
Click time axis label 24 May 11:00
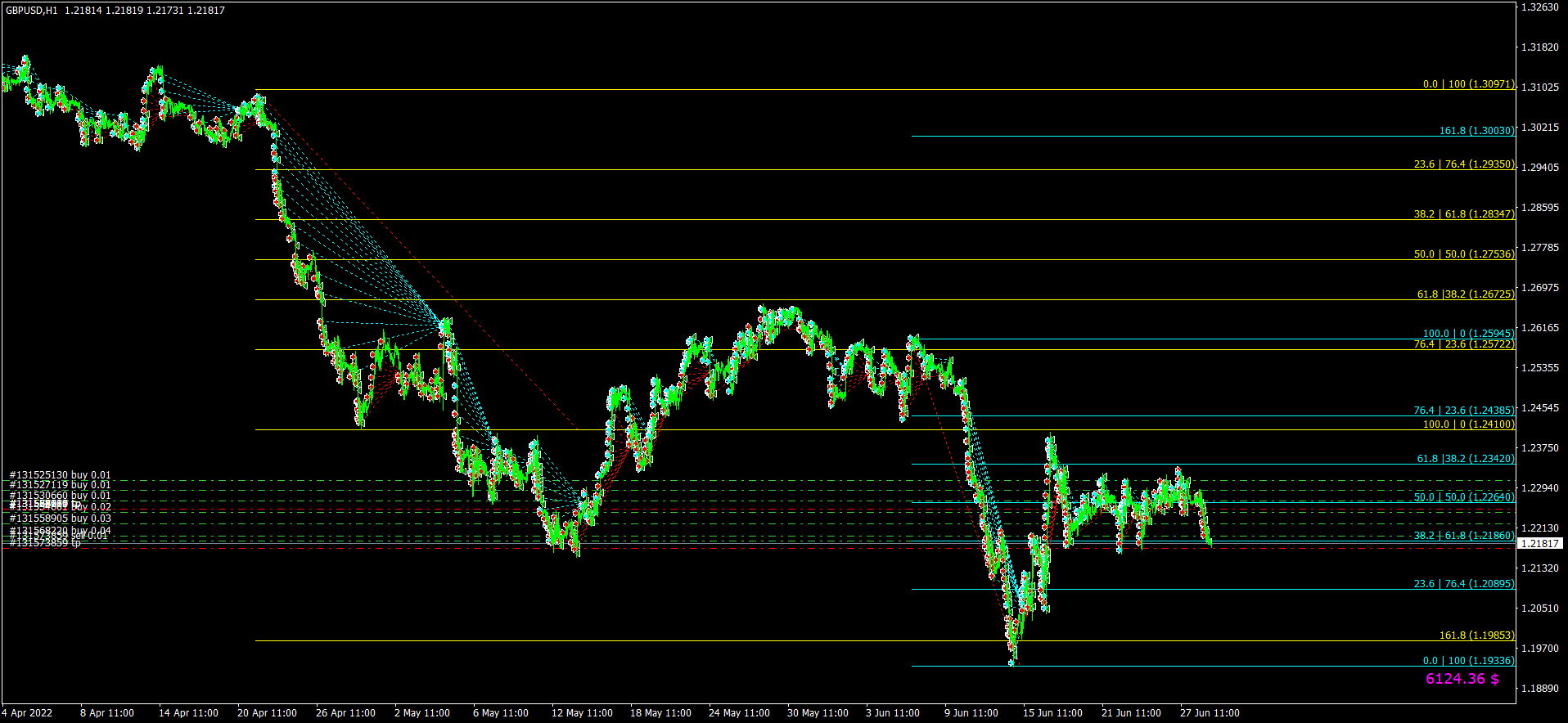pos(739,713)
